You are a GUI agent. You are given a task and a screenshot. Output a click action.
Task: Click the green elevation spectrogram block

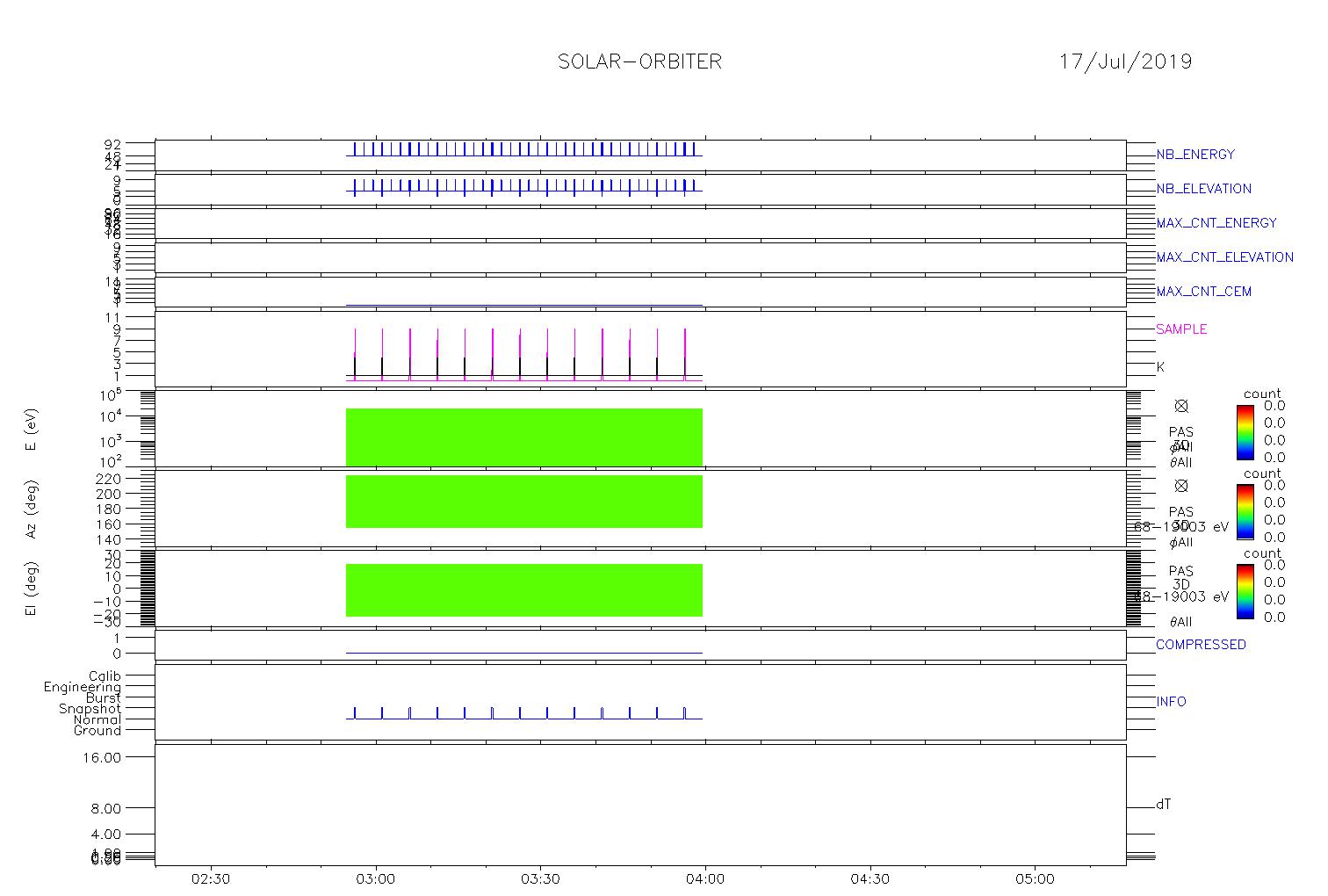(524, 590)
